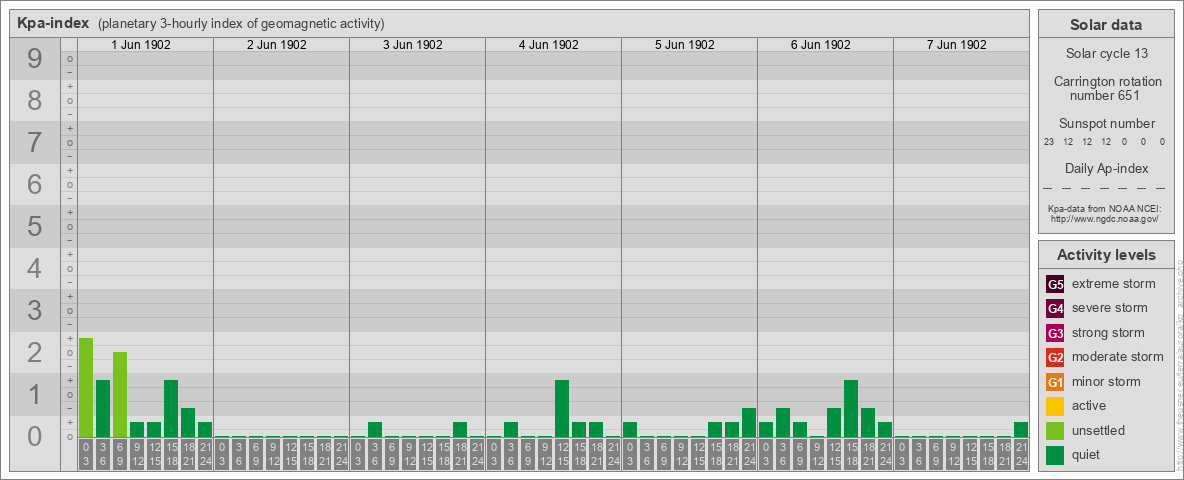Click the Solar cycle 13 text

click(x=1105, y=54)
